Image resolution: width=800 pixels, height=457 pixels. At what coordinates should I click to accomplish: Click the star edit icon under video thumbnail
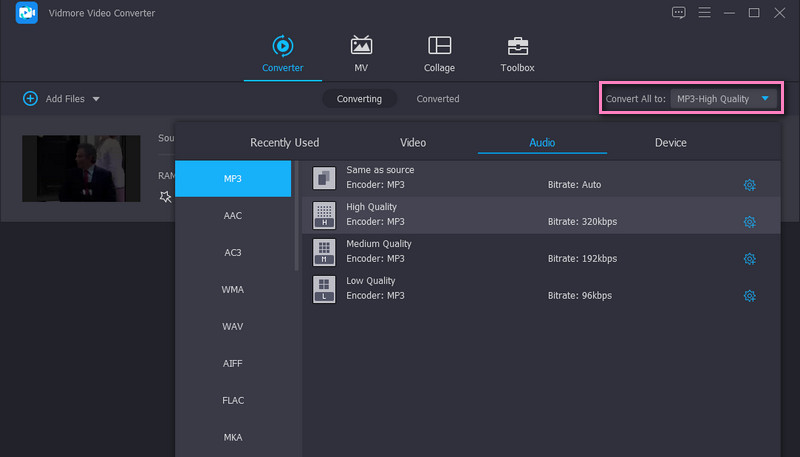(x=165, y=197)
